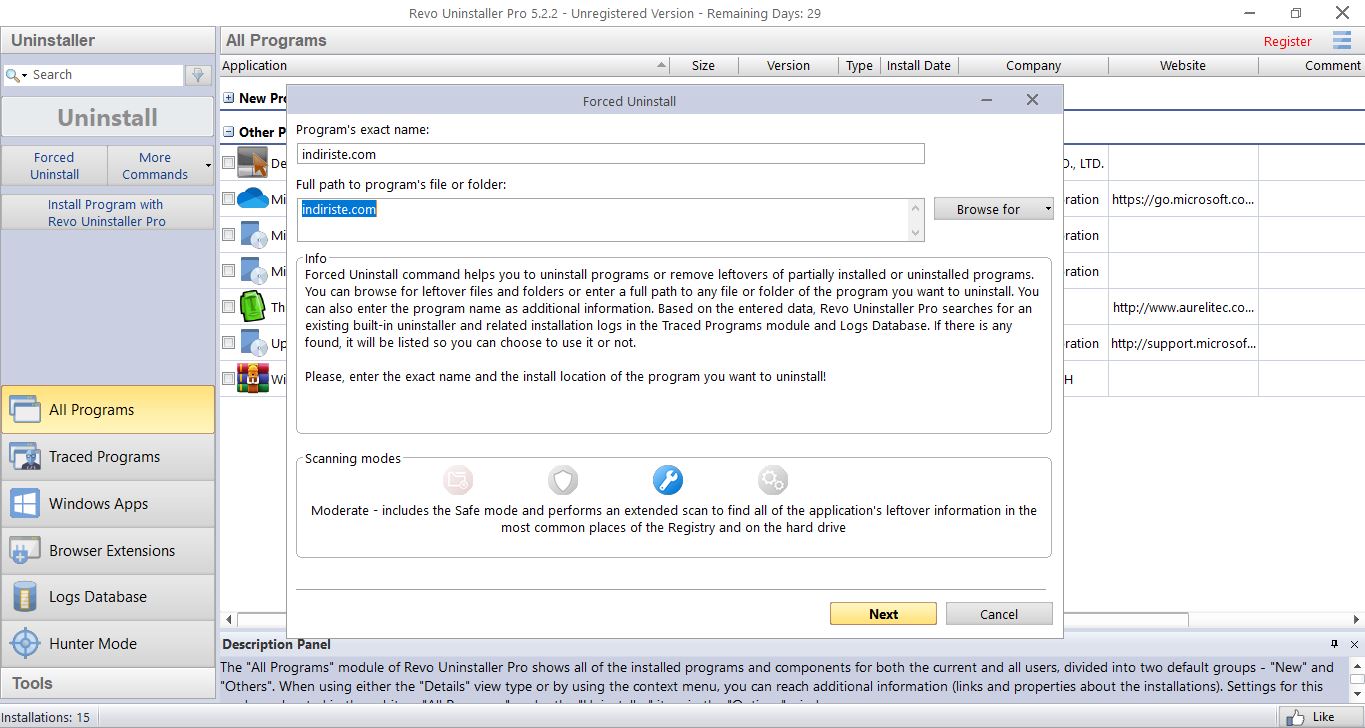Image resolution: width=1365 pixels, height=728 pixels.
Task: Check the box in the third program row
Action: [229, 235]
